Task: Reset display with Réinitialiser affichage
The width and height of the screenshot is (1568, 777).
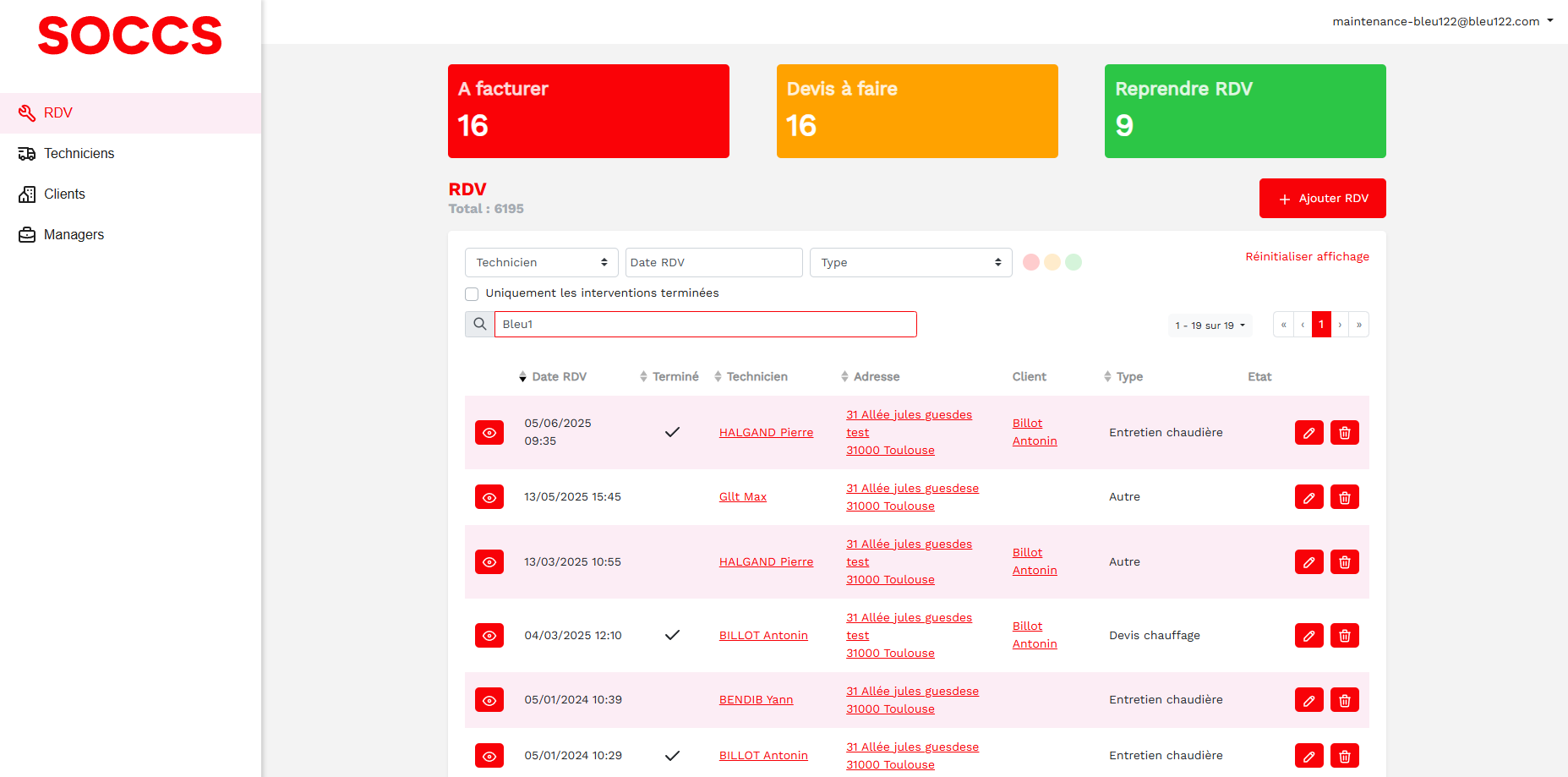Action: click(1307, 256)
